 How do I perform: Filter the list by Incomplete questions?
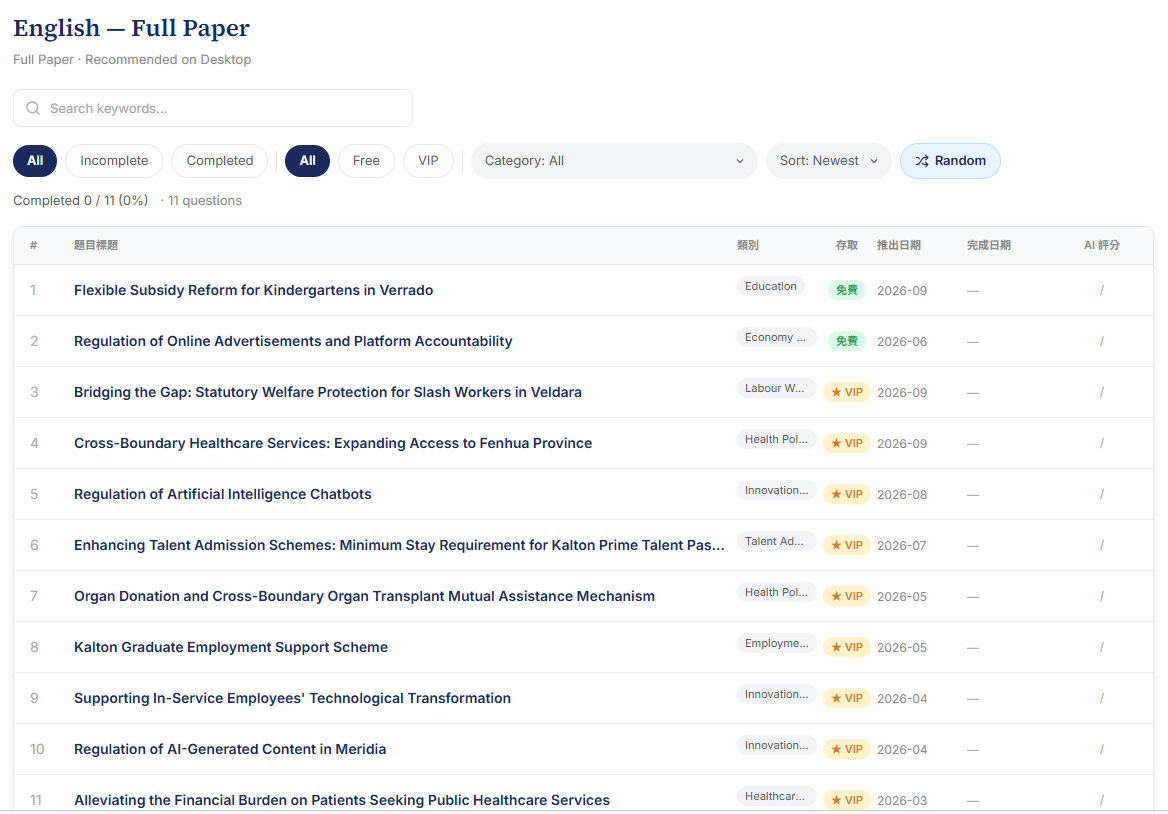(114, 161)
